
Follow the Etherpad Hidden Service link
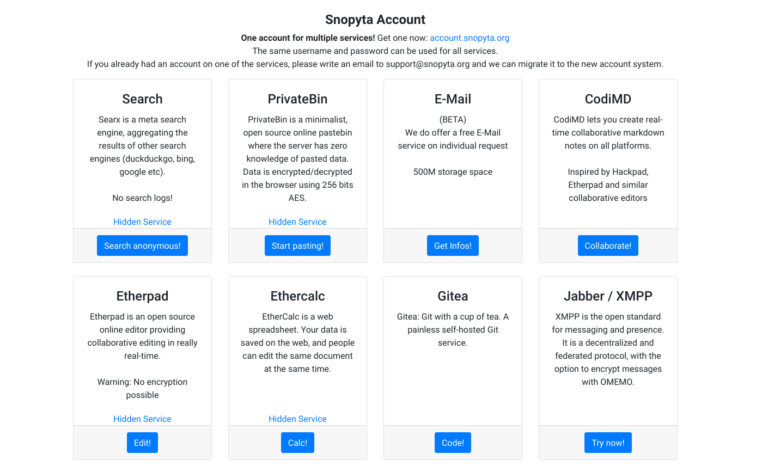pos(142,419)
